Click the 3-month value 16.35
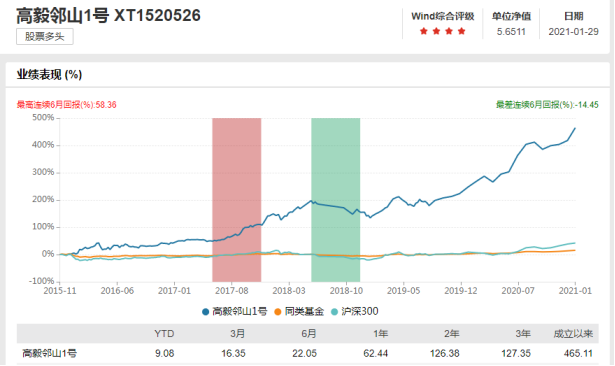Screen dimensions: 615x366 (x=233, y=353)
